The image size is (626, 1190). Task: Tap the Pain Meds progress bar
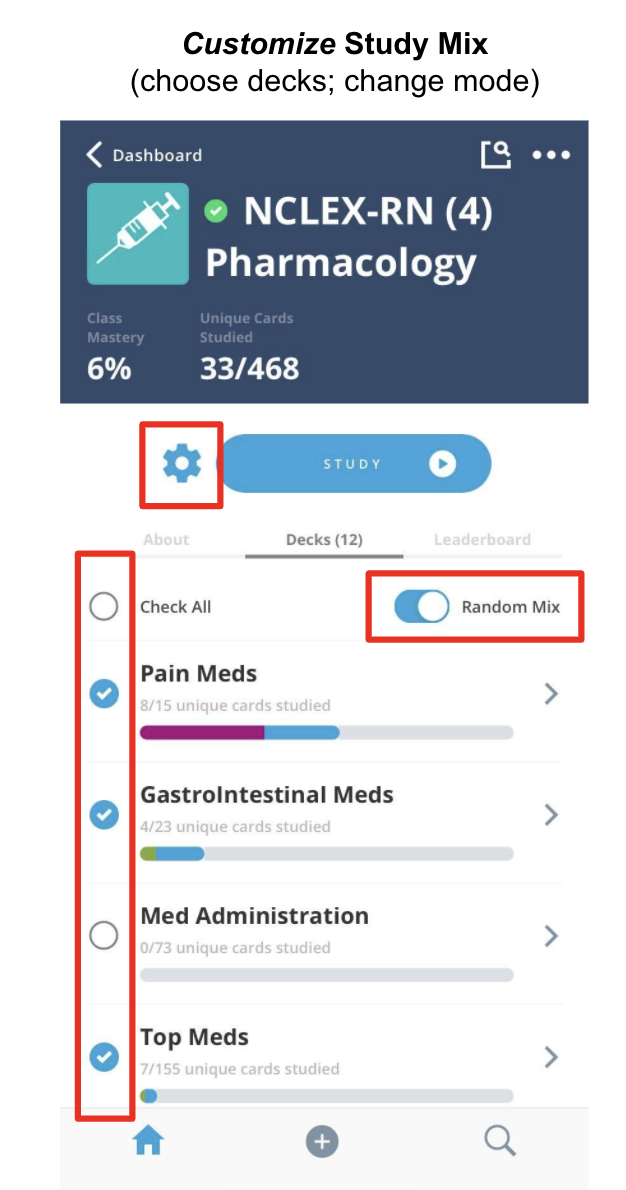coord(325,732)
